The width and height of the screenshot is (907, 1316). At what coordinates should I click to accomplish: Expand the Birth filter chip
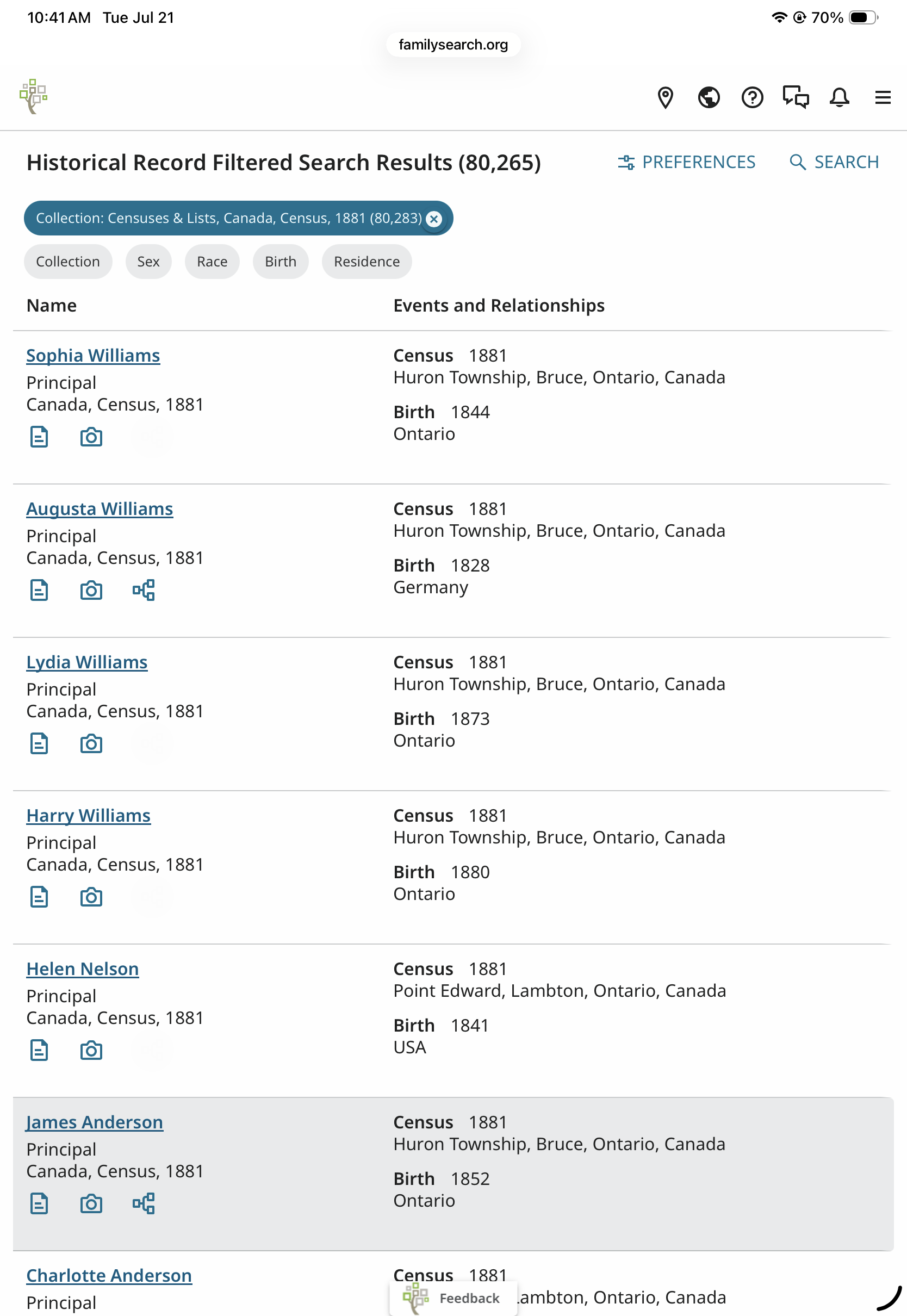(x=281, y=262)
